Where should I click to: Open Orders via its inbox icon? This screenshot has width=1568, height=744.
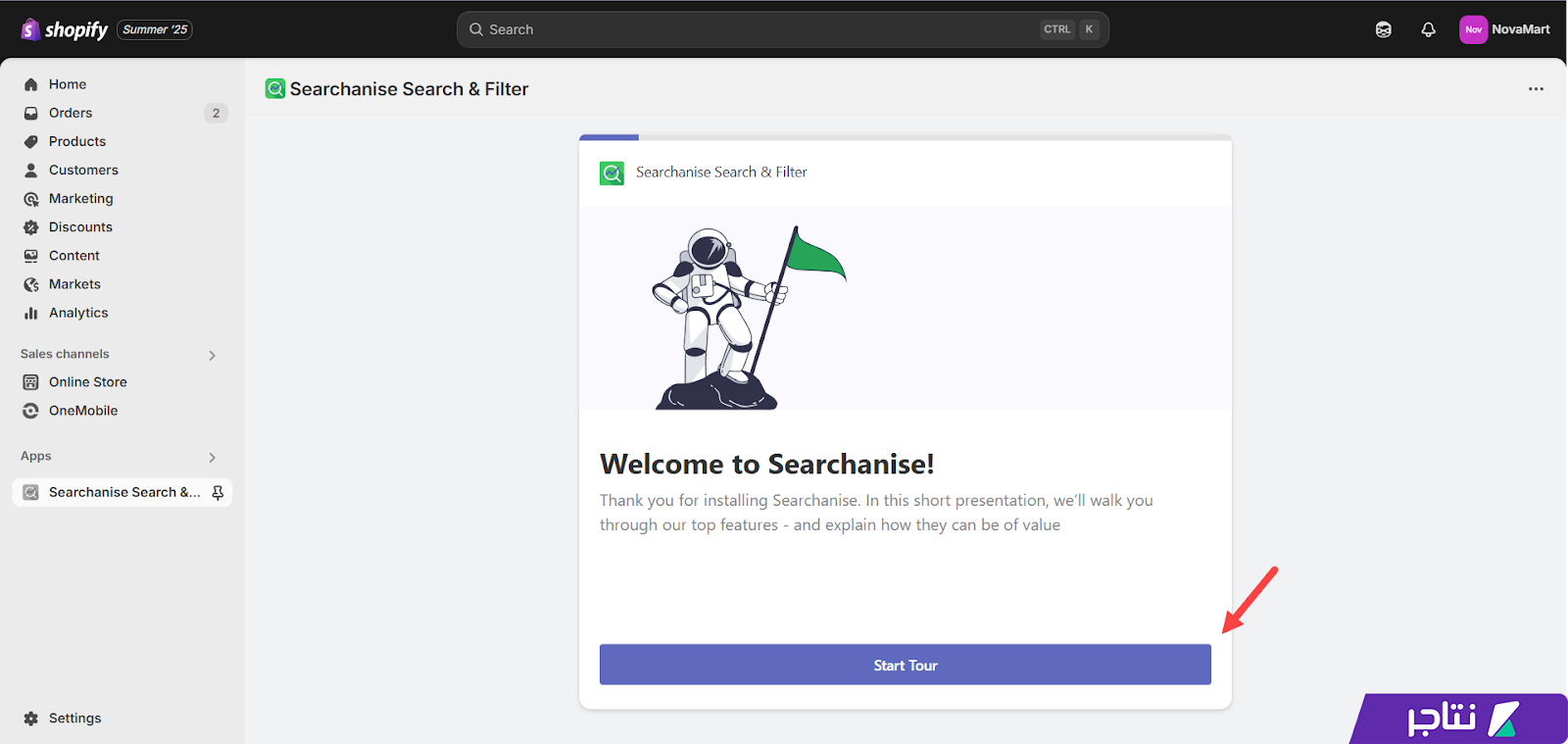31,113
